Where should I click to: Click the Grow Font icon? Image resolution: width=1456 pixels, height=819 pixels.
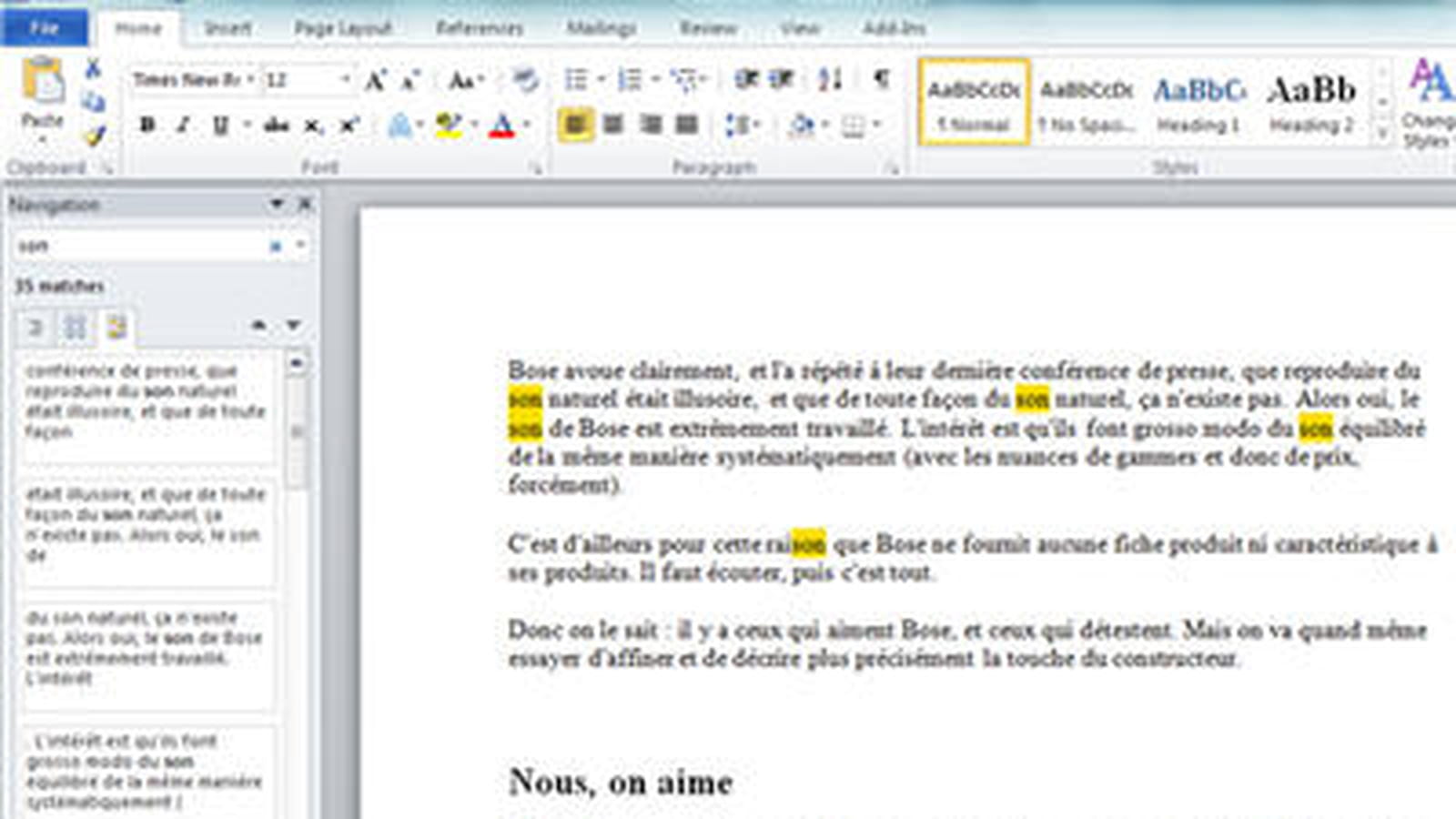tap(375, 80)
